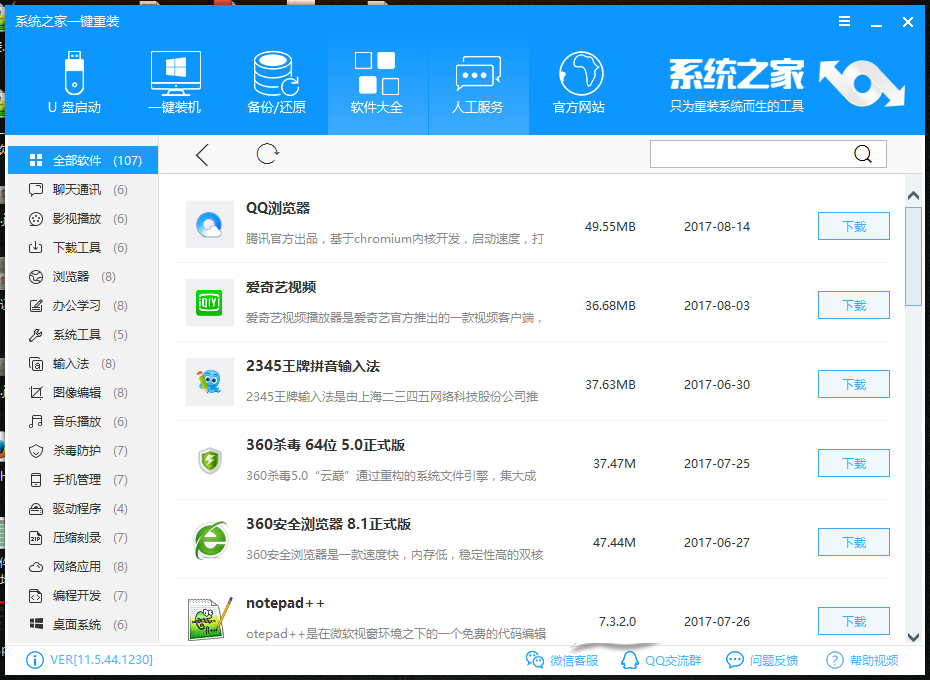Download QQ浏览器
This screenshot has height=680, width=930.
click(x=853, y=226)
